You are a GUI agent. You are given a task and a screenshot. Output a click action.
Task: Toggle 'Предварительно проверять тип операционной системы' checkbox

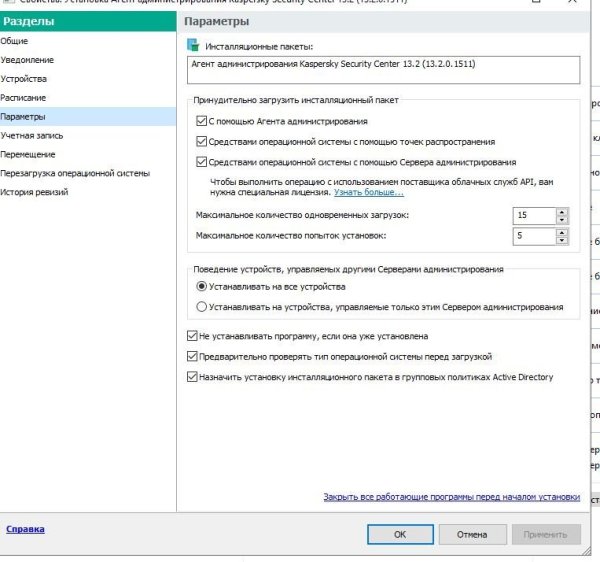pyautogui.click(x=192, y=357)
